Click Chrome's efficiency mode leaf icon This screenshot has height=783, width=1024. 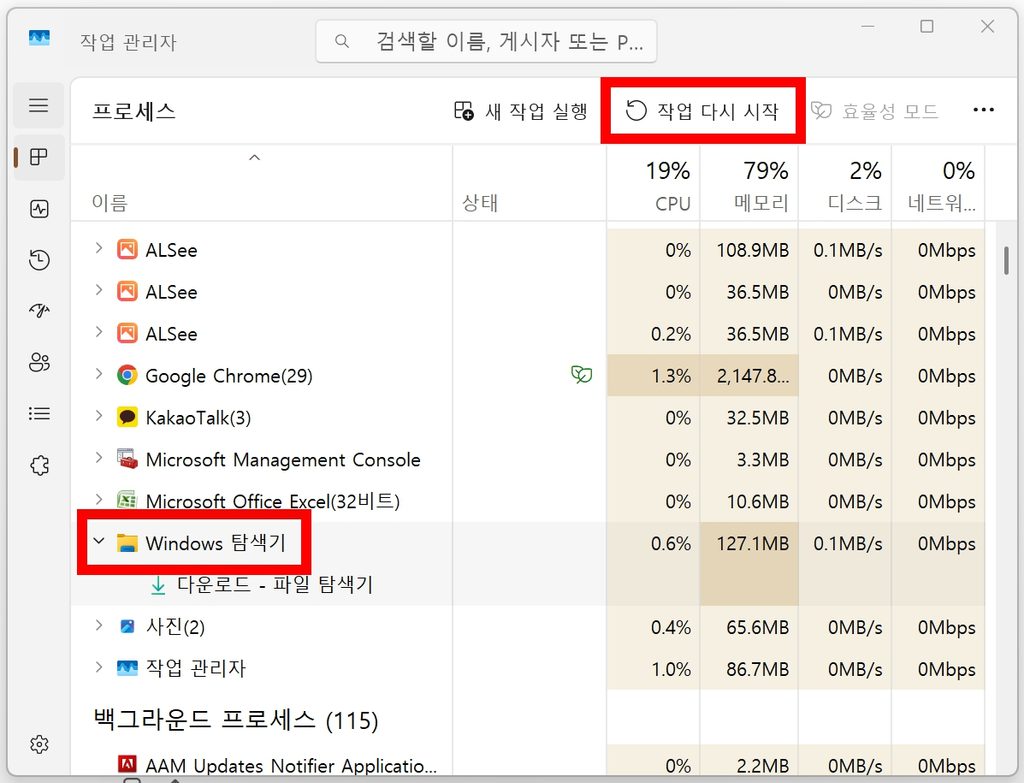coord(581,374)
